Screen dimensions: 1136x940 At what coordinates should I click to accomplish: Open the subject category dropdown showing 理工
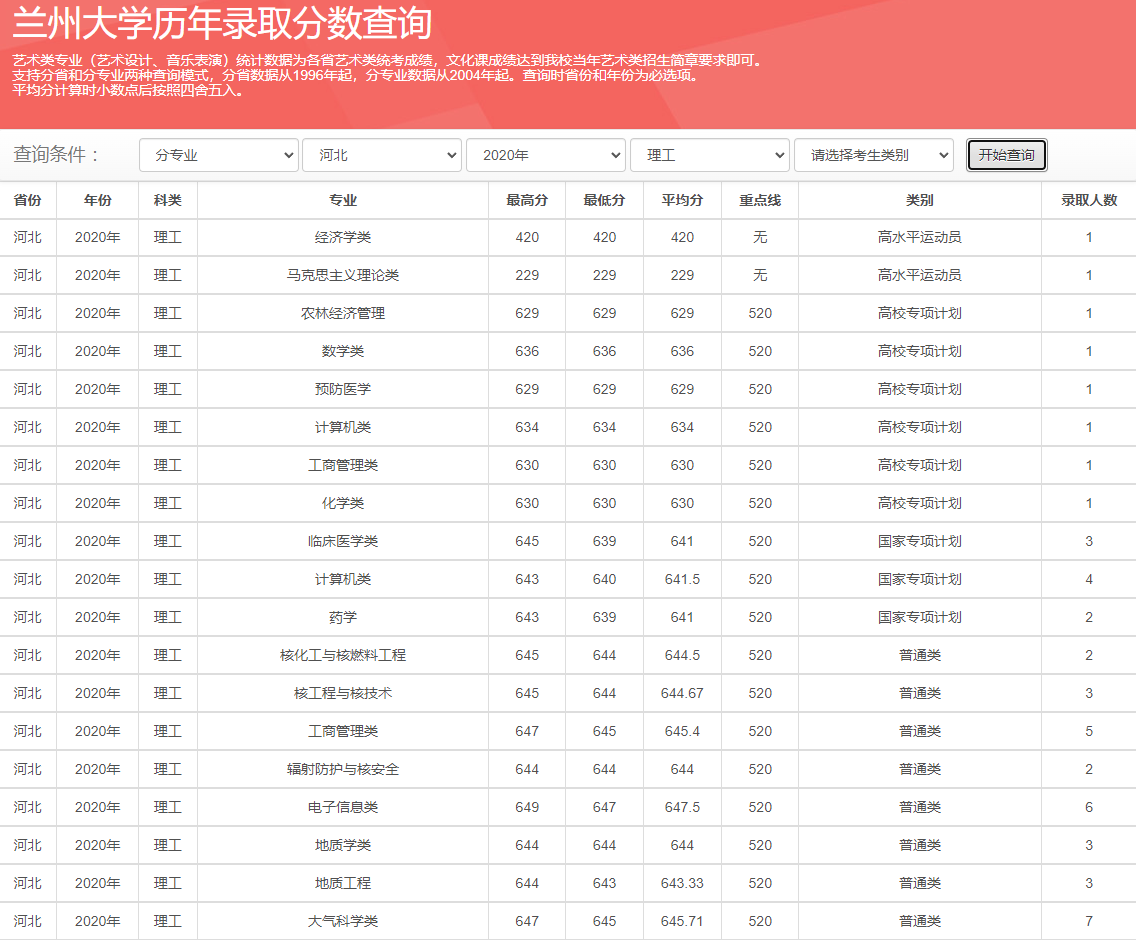710,155
